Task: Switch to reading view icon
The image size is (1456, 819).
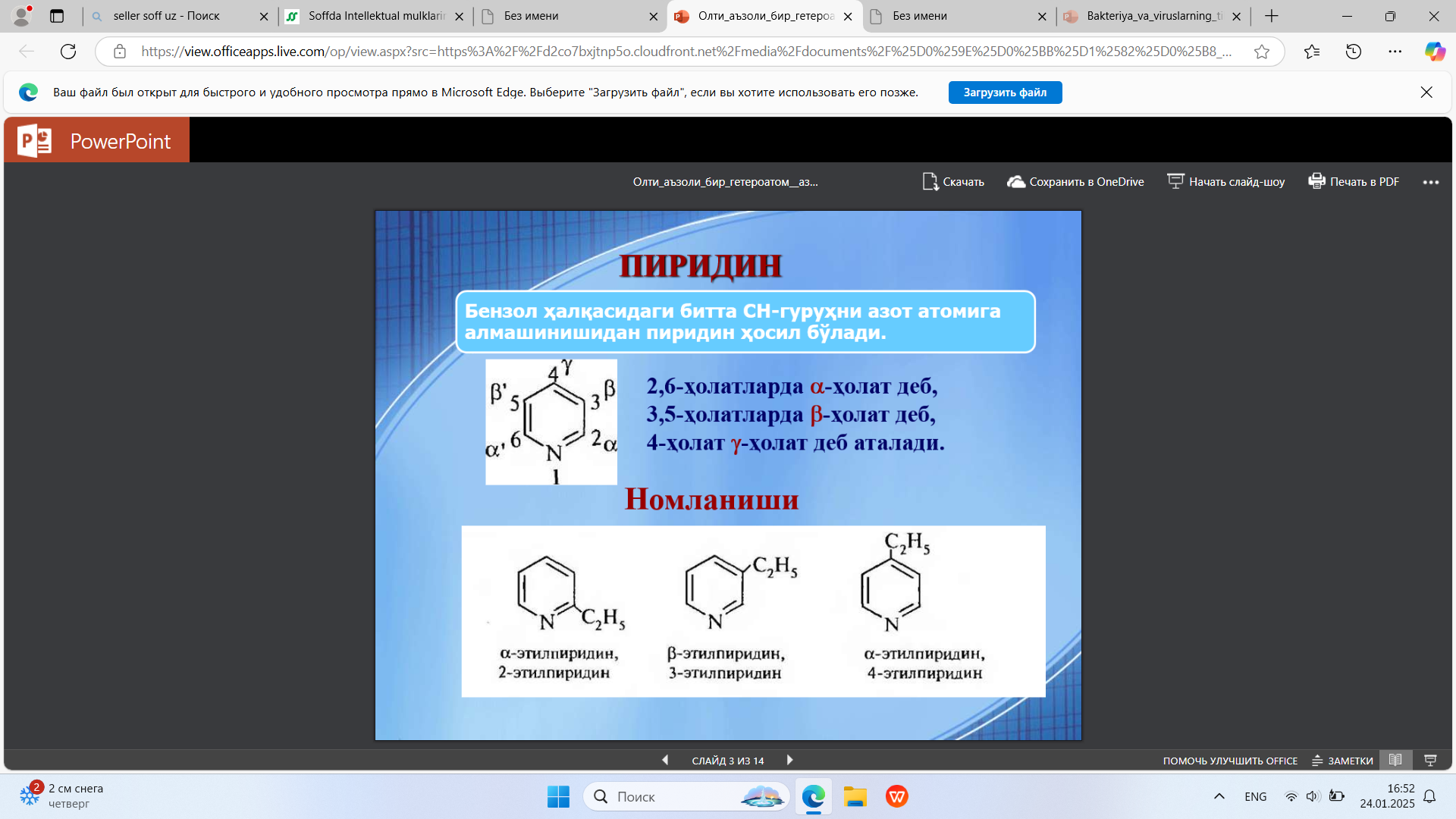Action: (1395, 760)
